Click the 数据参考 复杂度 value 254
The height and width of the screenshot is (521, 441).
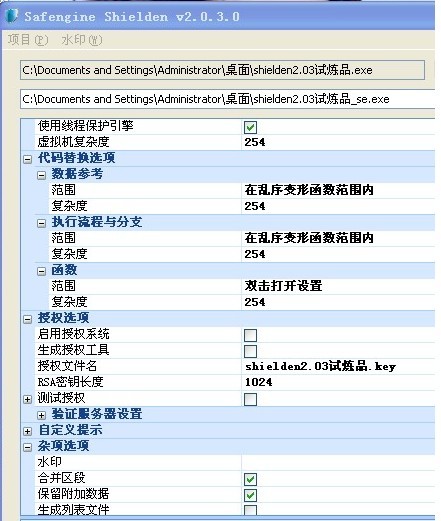(x=255, y=206)
